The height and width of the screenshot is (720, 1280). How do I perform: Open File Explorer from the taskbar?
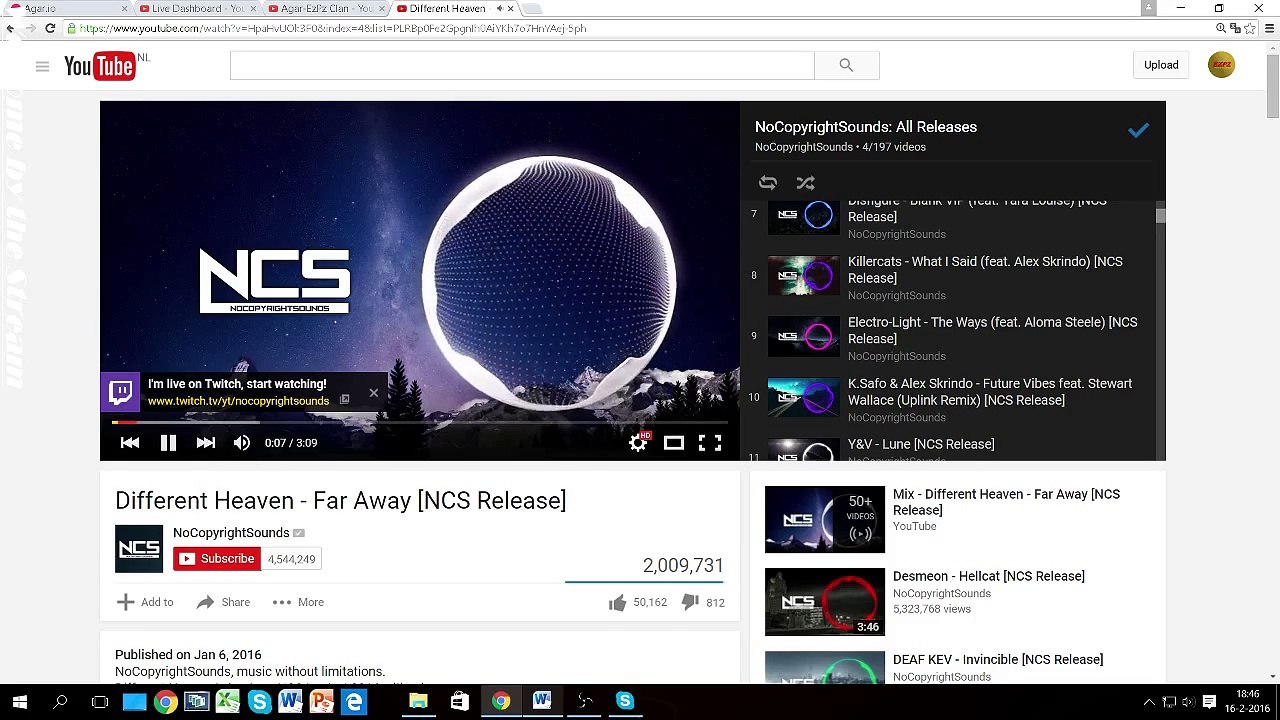(419, 701)
